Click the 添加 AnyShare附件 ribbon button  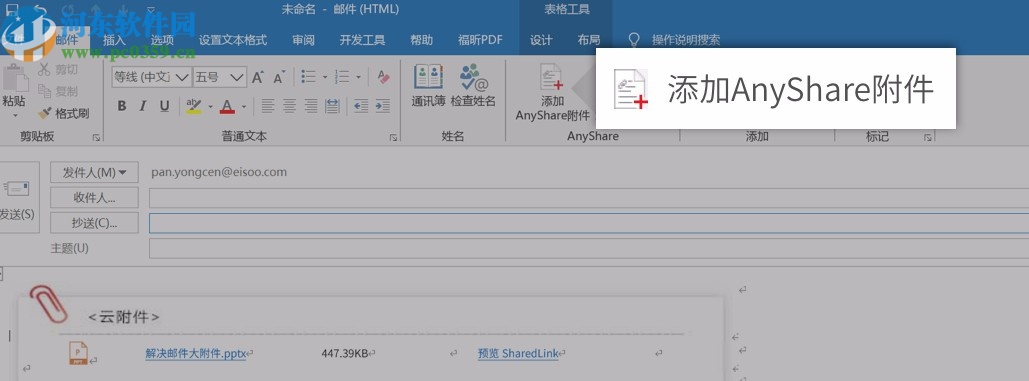pyautogui.click(x=552, y=92)
